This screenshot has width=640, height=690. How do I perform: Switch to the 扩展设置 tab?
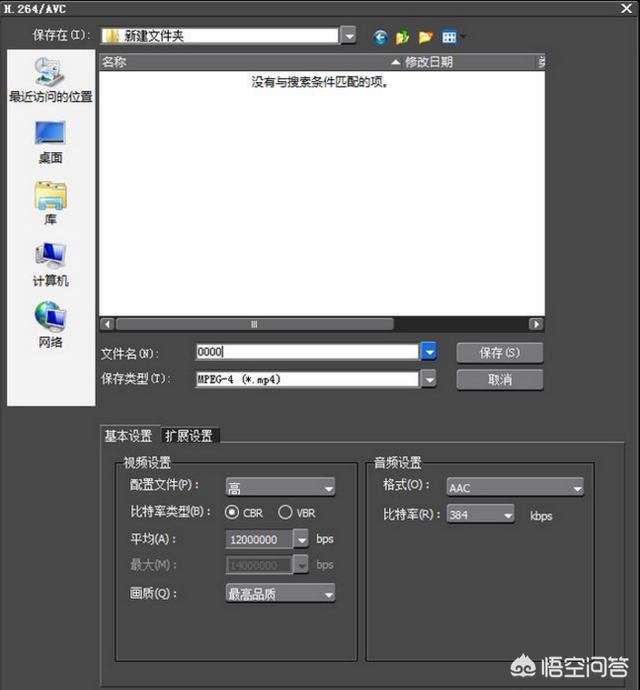click(189, 435)
